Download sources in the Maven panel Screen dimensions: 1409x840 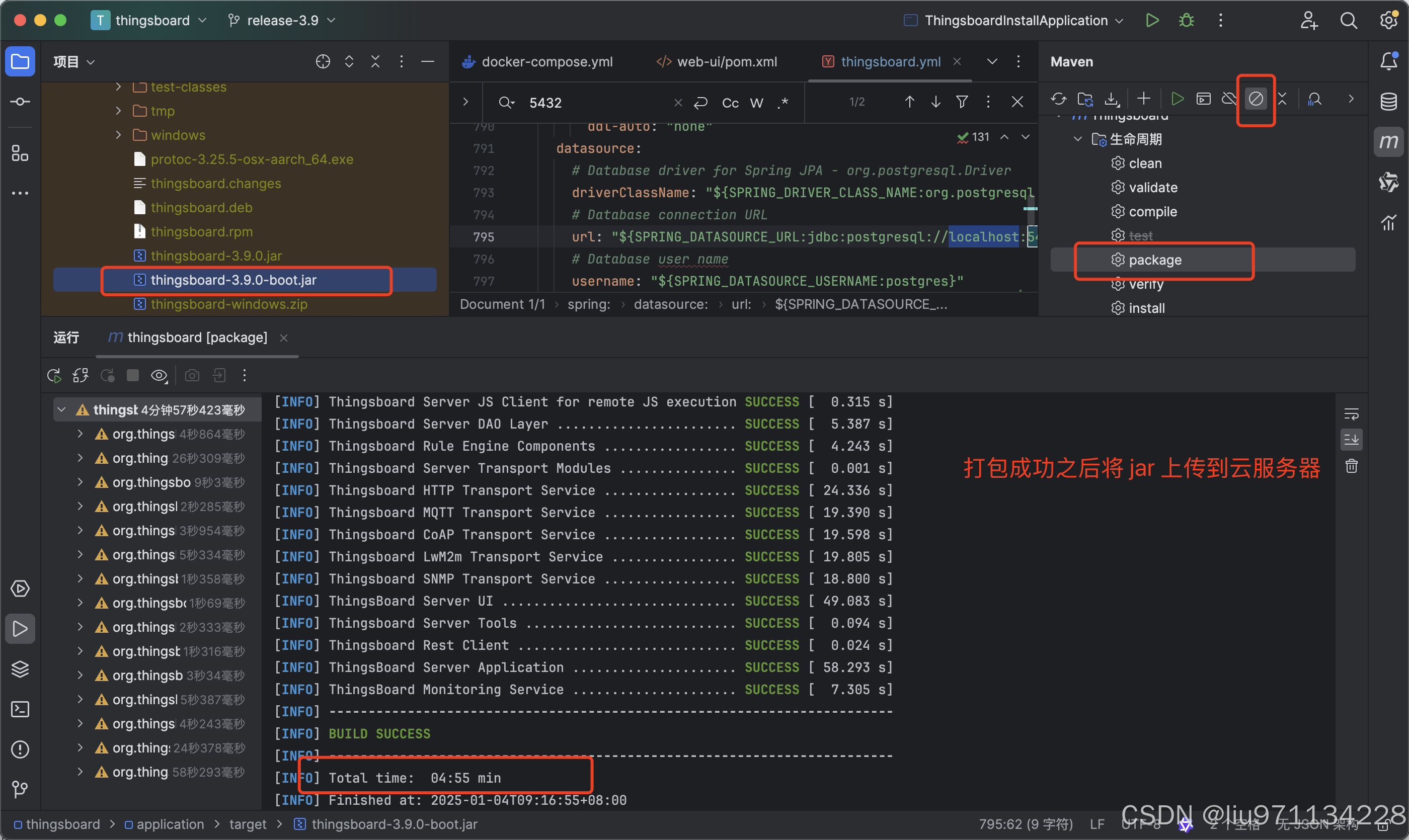pyautogui.click(x=1112, y=99)
